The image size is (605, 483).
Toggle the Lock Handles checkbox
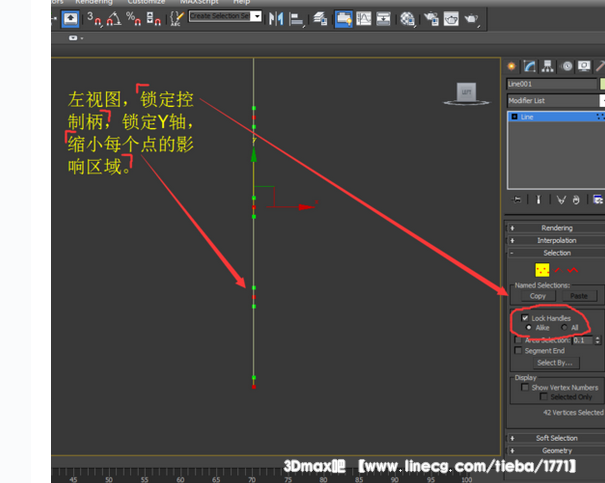pos(525,318)
